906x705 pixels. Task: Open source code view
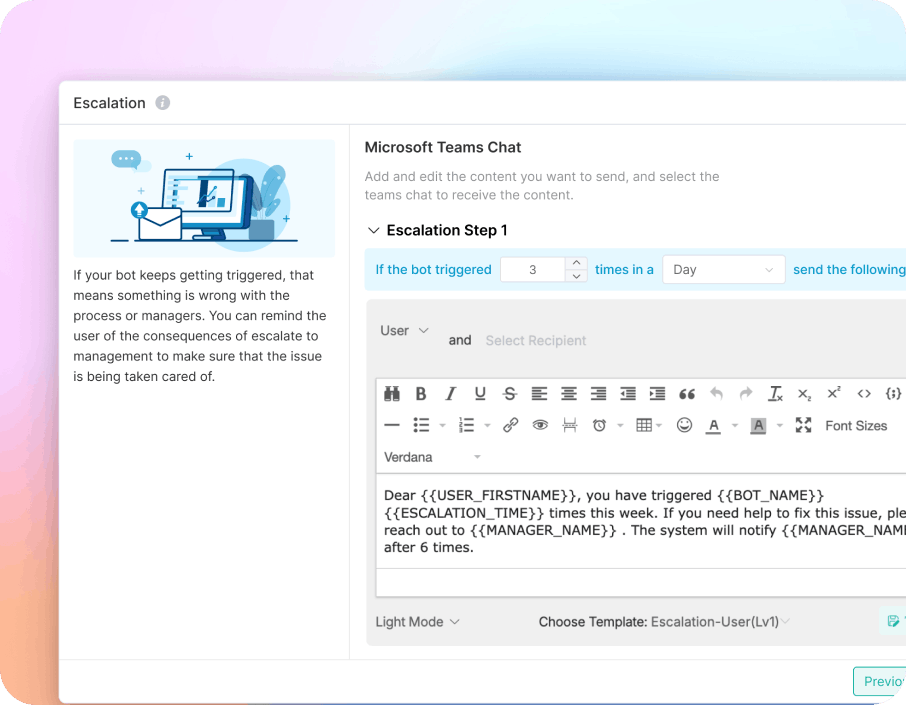pos(864,394)
